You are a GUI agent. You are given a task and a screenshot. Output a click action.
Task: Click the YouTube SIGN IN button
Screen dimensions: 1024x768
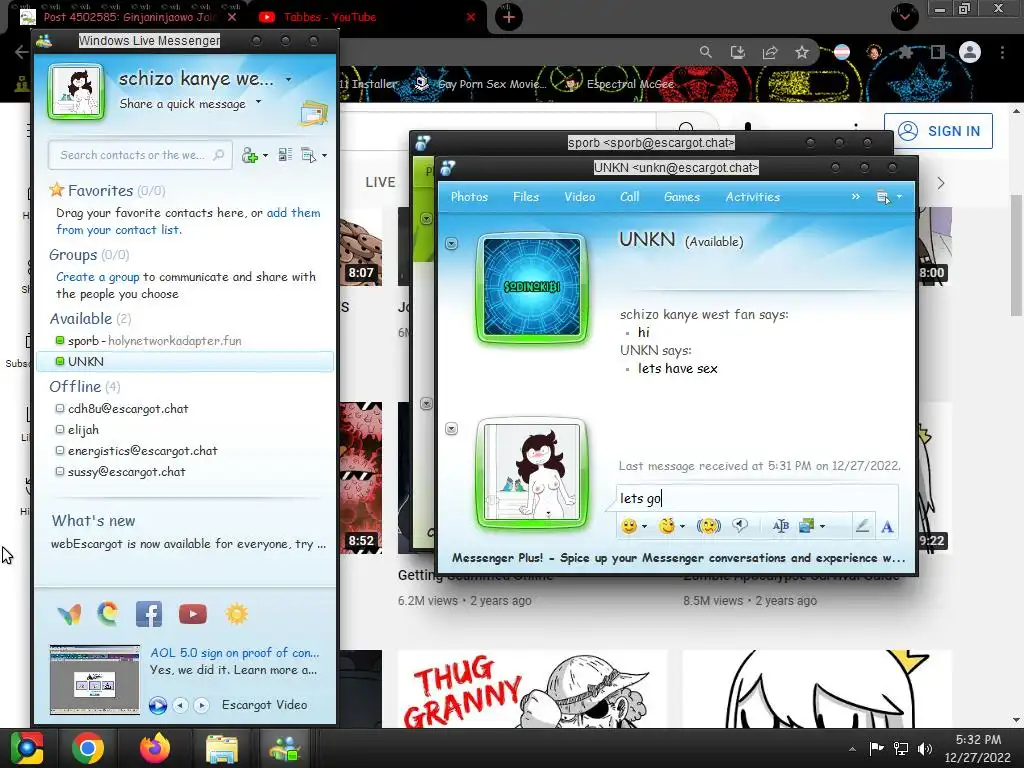point(938,131)
